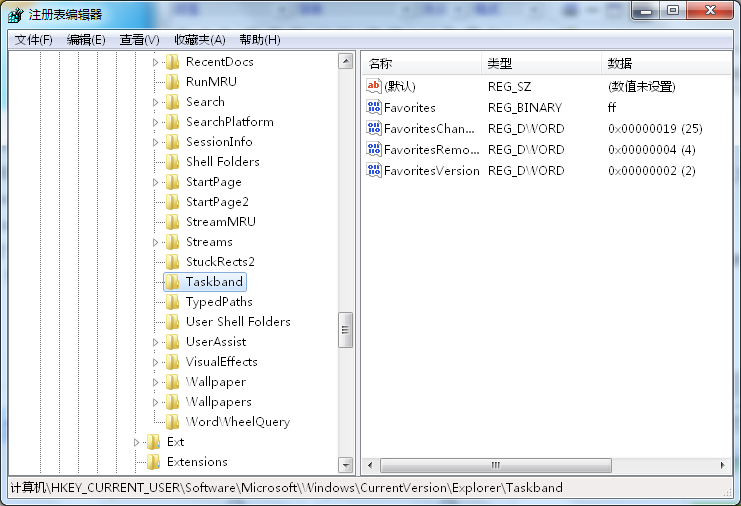
Task: Click the values pane scroll right arrow
Action: click(x=723, y=465)
